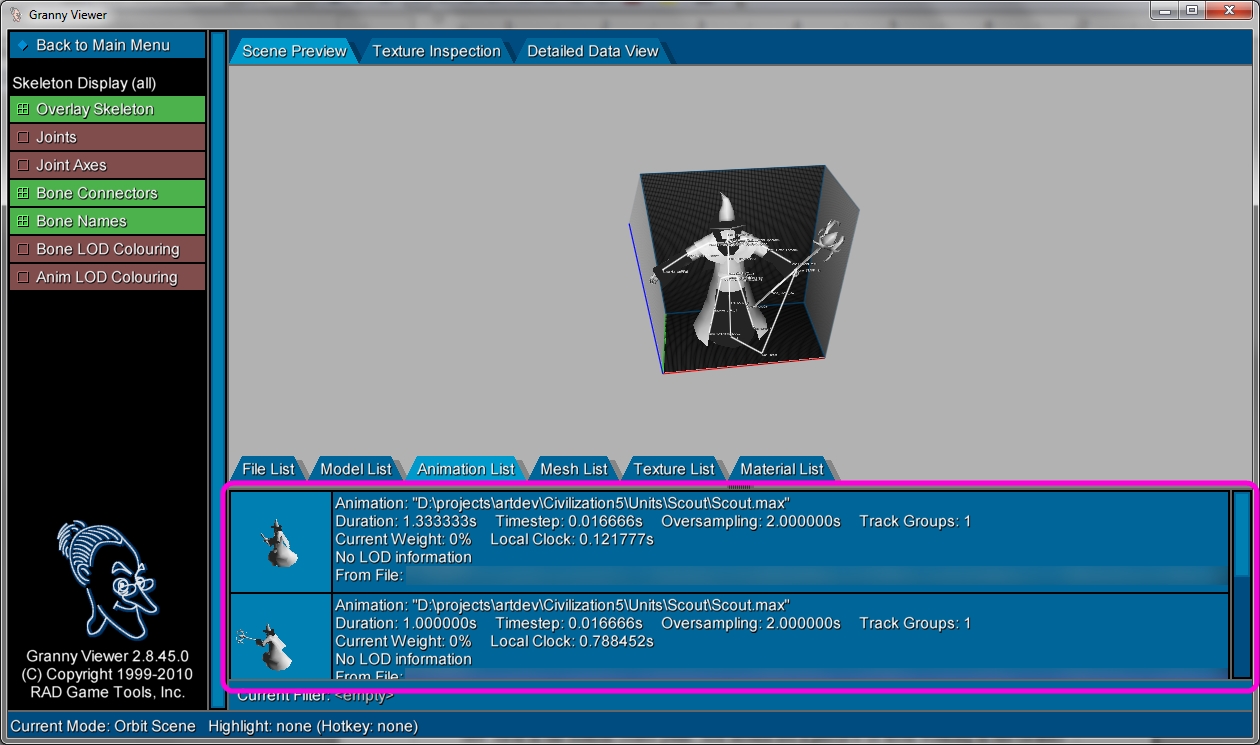Click the "Local Clock: 0.121777s" value
Viewport: 1260px width, 745px height.
click(x=572, y=539)
